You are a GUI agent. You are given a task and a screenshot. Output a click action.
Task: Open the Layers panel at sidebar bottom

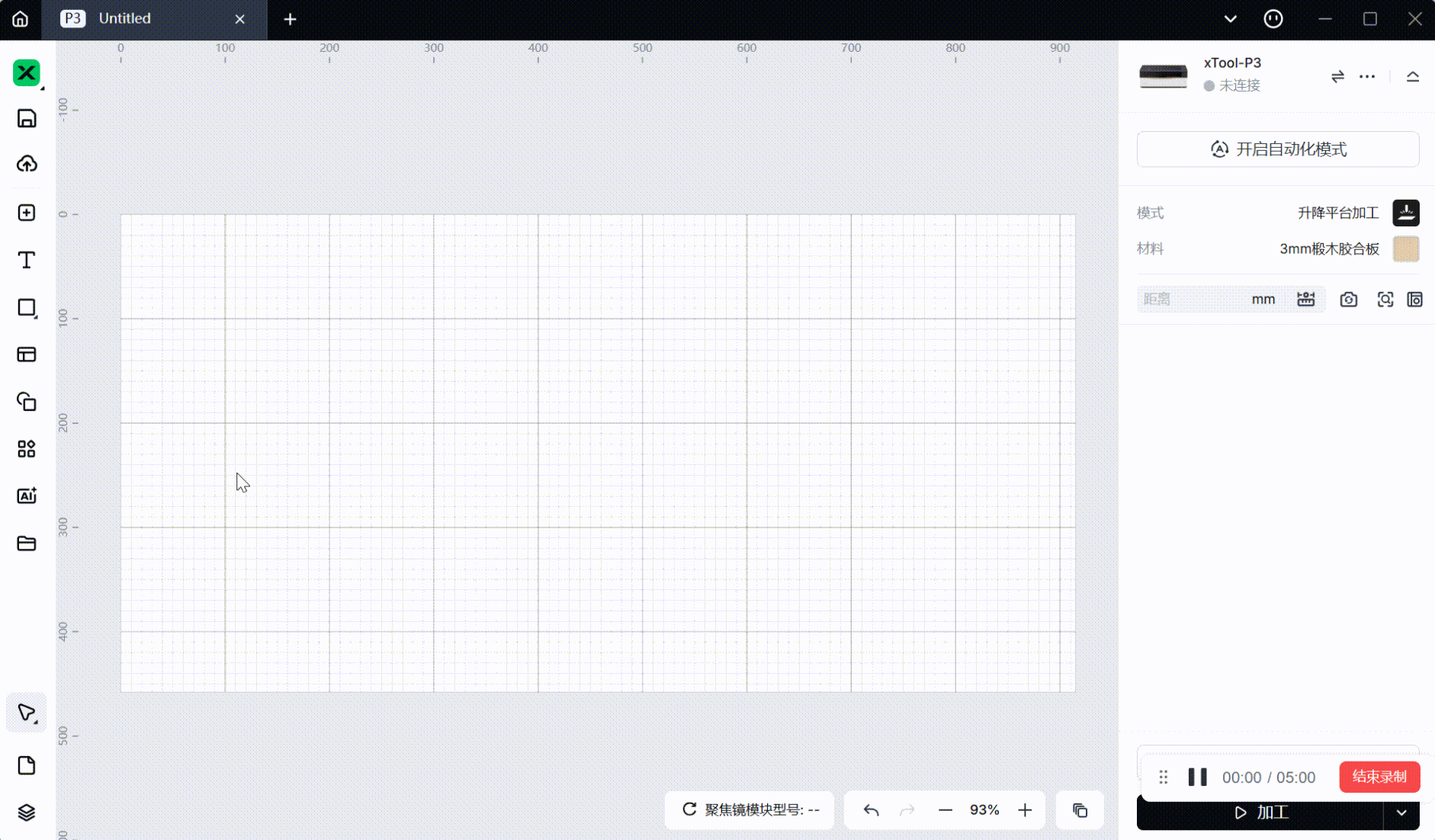pyautogui.click(x=26, y=812)
